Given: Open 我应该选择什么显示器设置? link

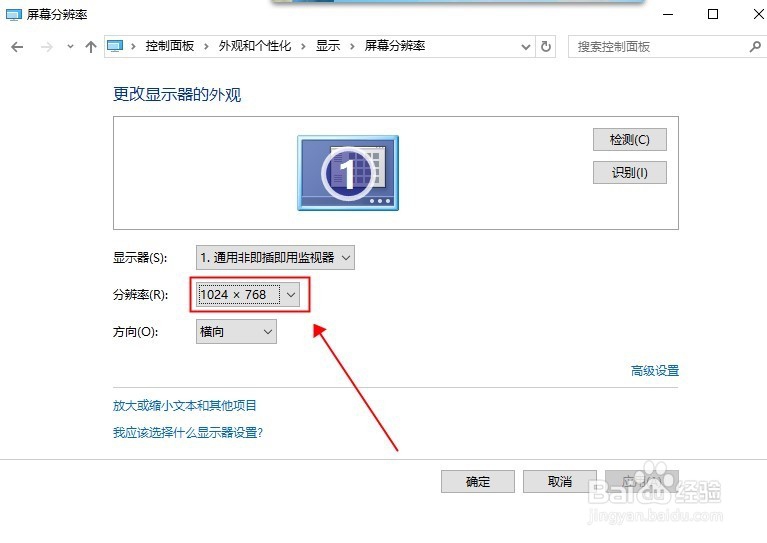Looking at the screenshot, I should (x=188, y=432).
